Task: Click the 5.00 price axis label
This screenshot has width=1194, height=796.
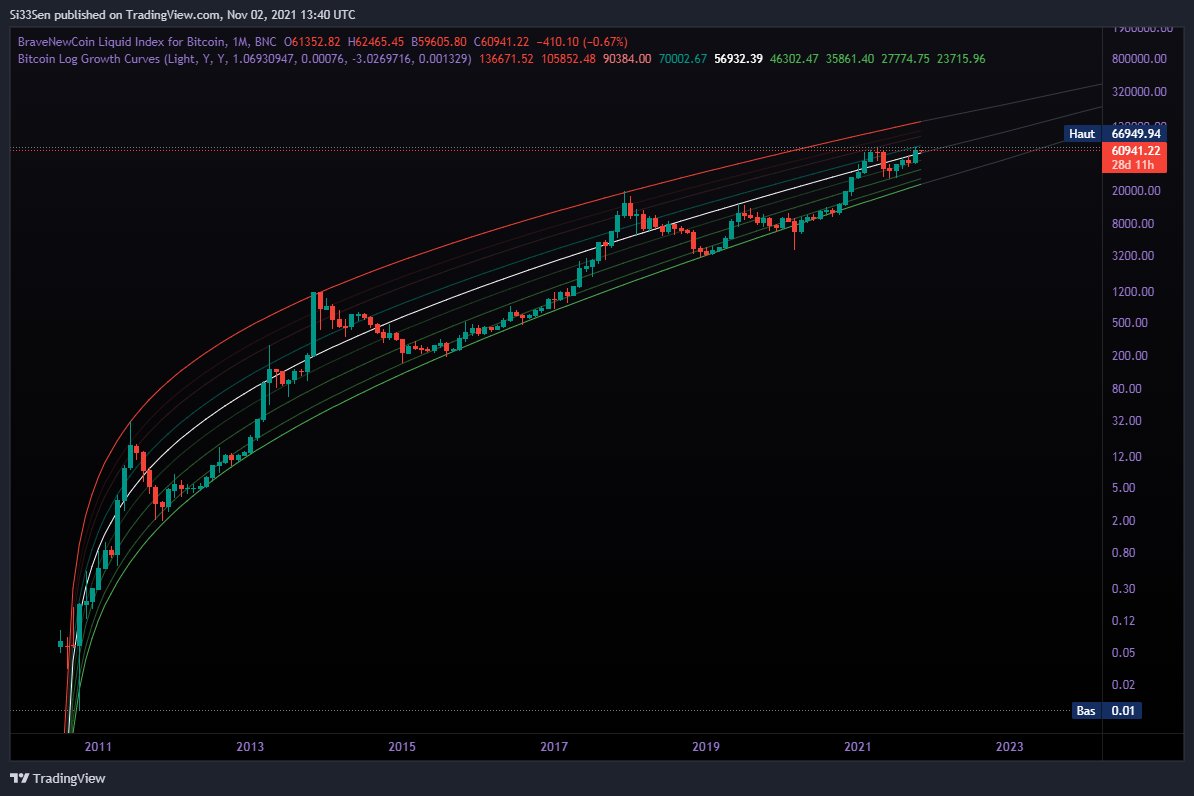Action: pos(1123,488)
